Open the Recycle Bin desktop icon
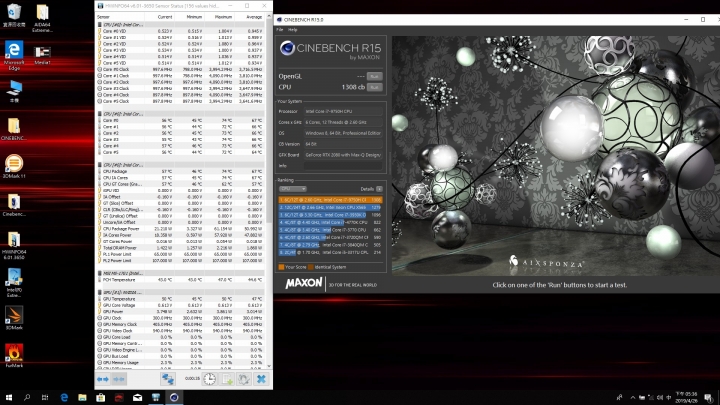This screenshot has width=720, height=405. point(14,16)
